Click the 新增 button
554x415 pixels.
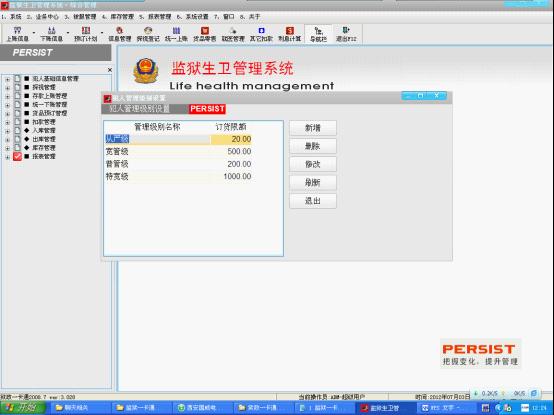coord(313,128)
